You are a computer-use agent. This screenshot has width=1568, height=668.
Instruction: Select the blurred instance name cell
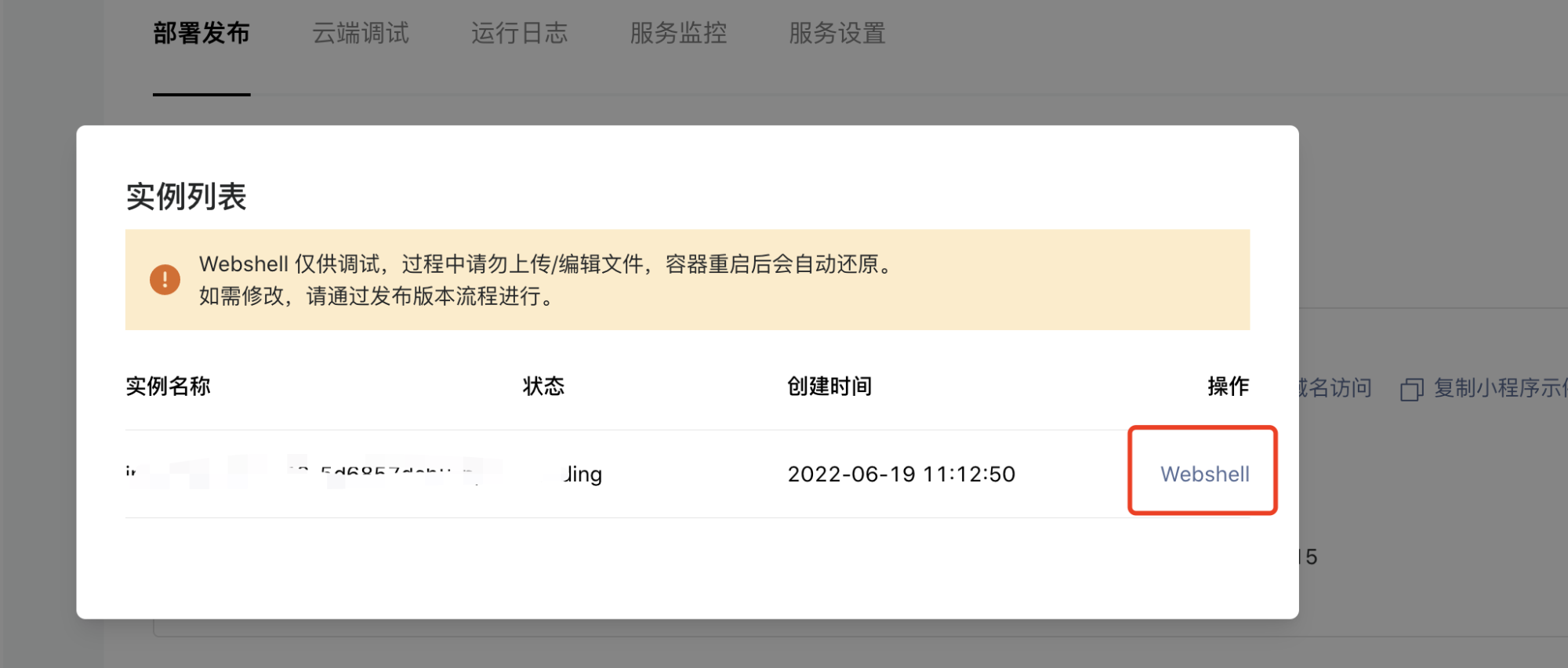pos(314,472)
